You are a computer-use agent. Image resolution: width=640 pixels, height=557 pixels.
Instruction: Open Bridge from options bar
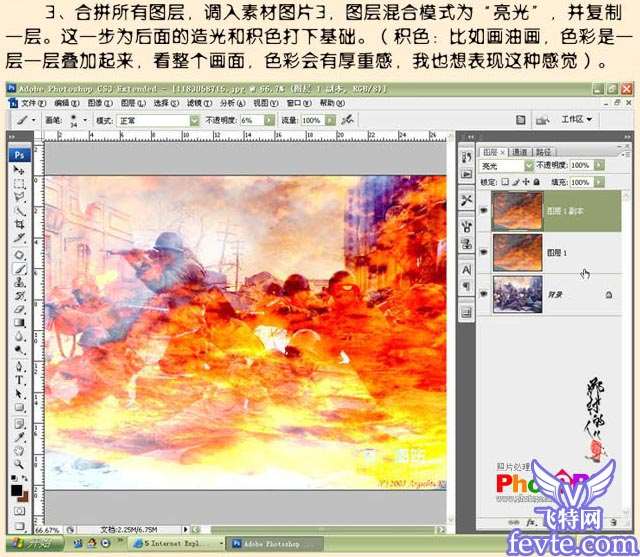click(542, 120)
